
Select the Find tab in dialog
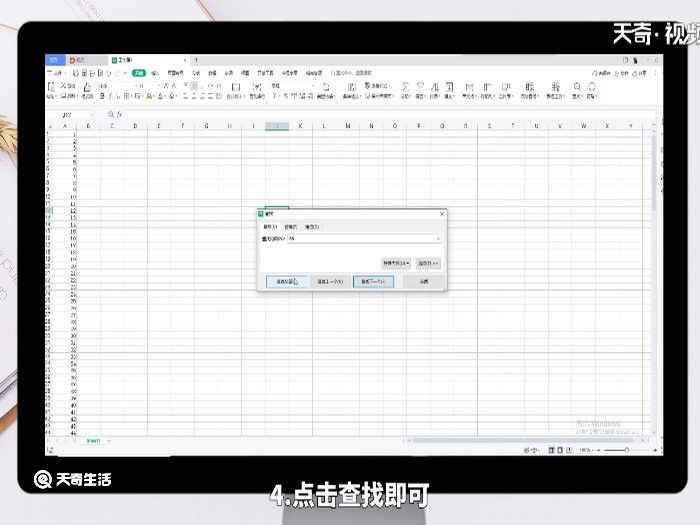(271, 227)
